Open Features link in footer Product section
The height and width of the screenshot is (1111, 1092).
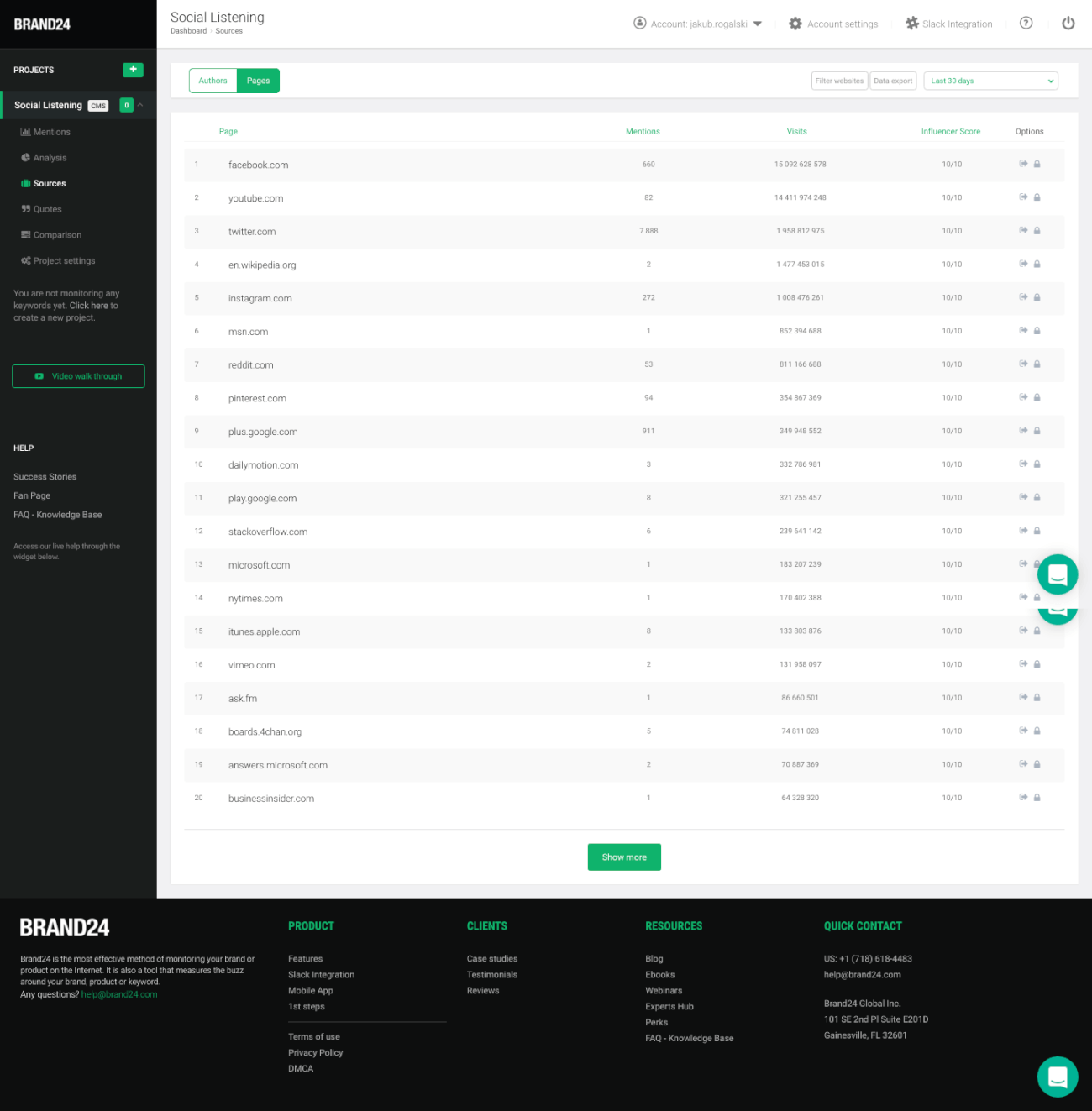pos(305,959)
